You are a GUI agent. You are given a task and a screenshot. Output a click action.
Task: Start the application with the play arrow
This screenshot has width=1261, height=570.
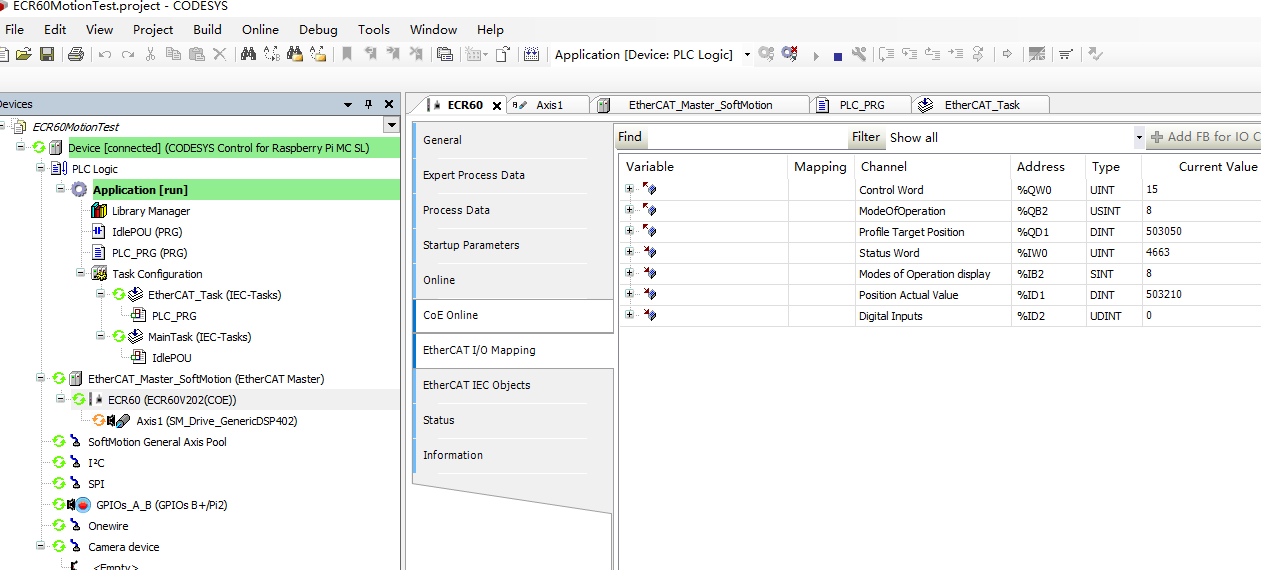pos(815,56)
